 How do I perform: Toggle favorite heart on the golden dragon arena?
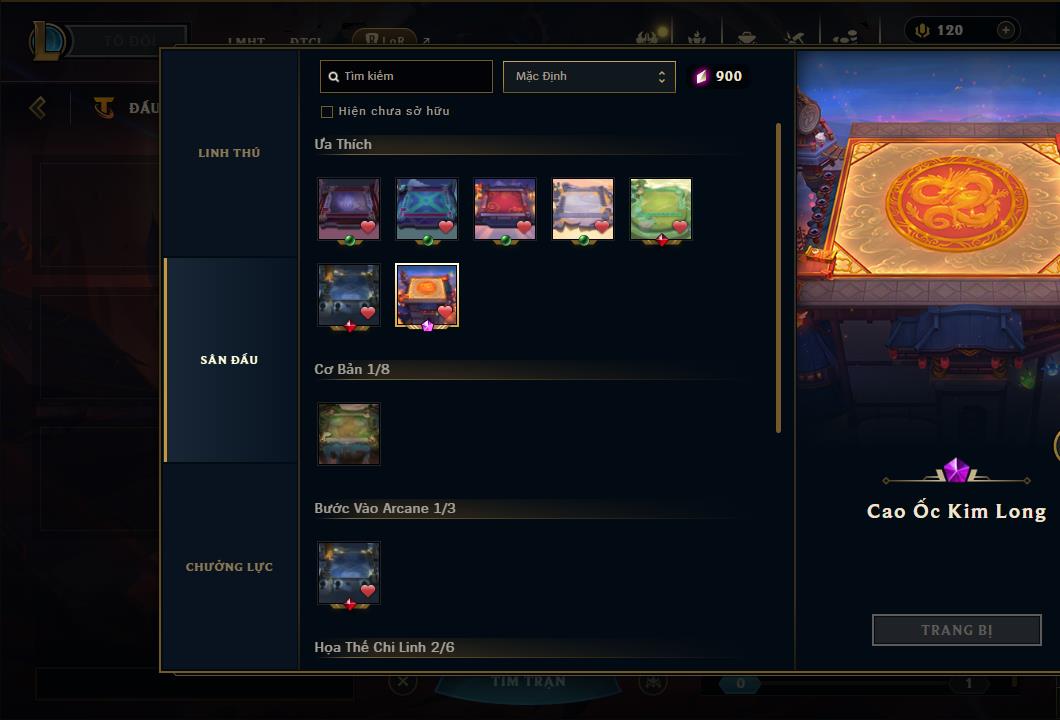[x=445, y=312]
